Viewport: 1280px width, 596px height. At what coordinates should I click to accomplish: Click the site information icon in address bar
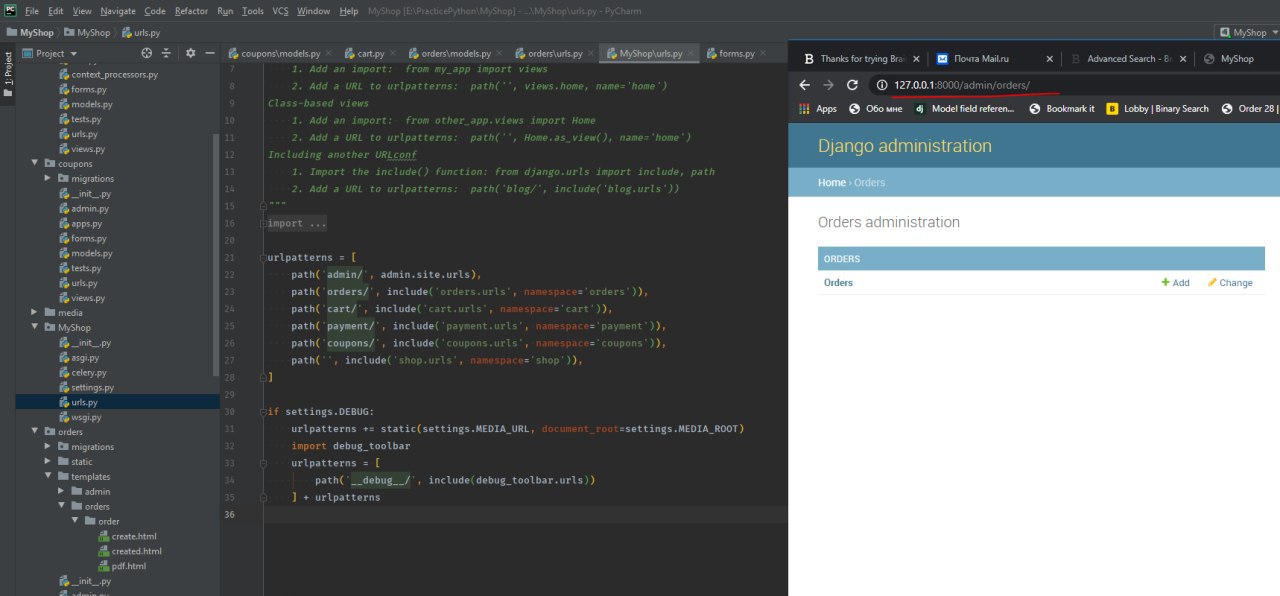[x=882, y=85]
